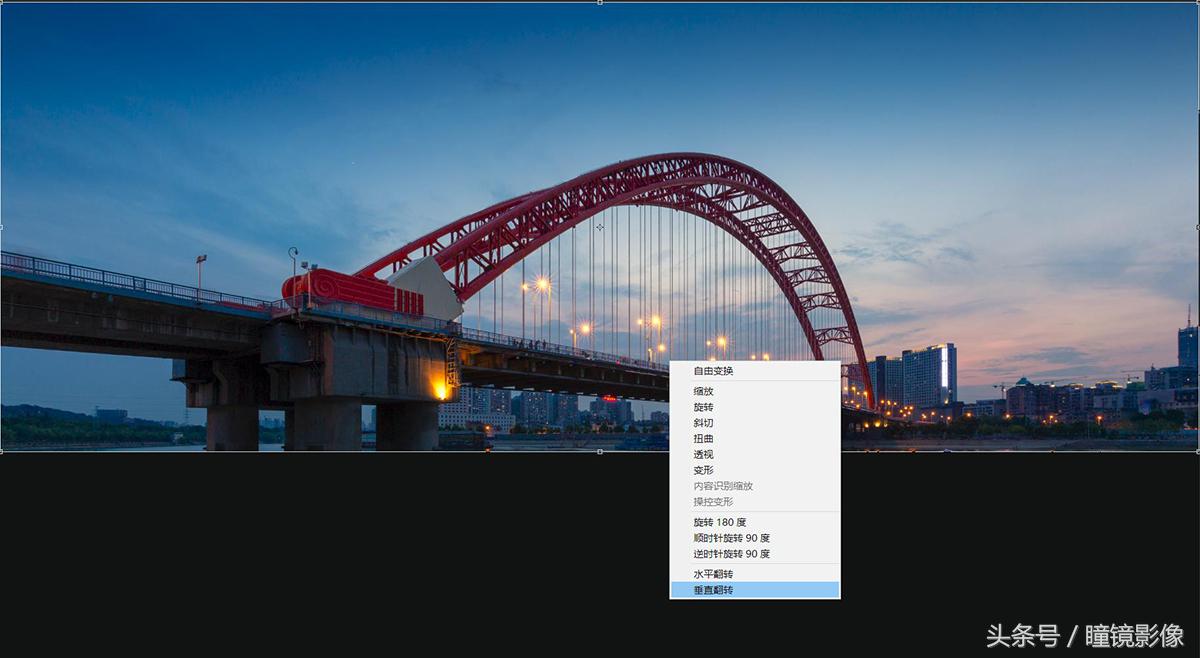Viewport: 1200px width, 658px height.
Task: Choose 垂直翻转 (Flip Vertical) in context menu
Action: 713,590
